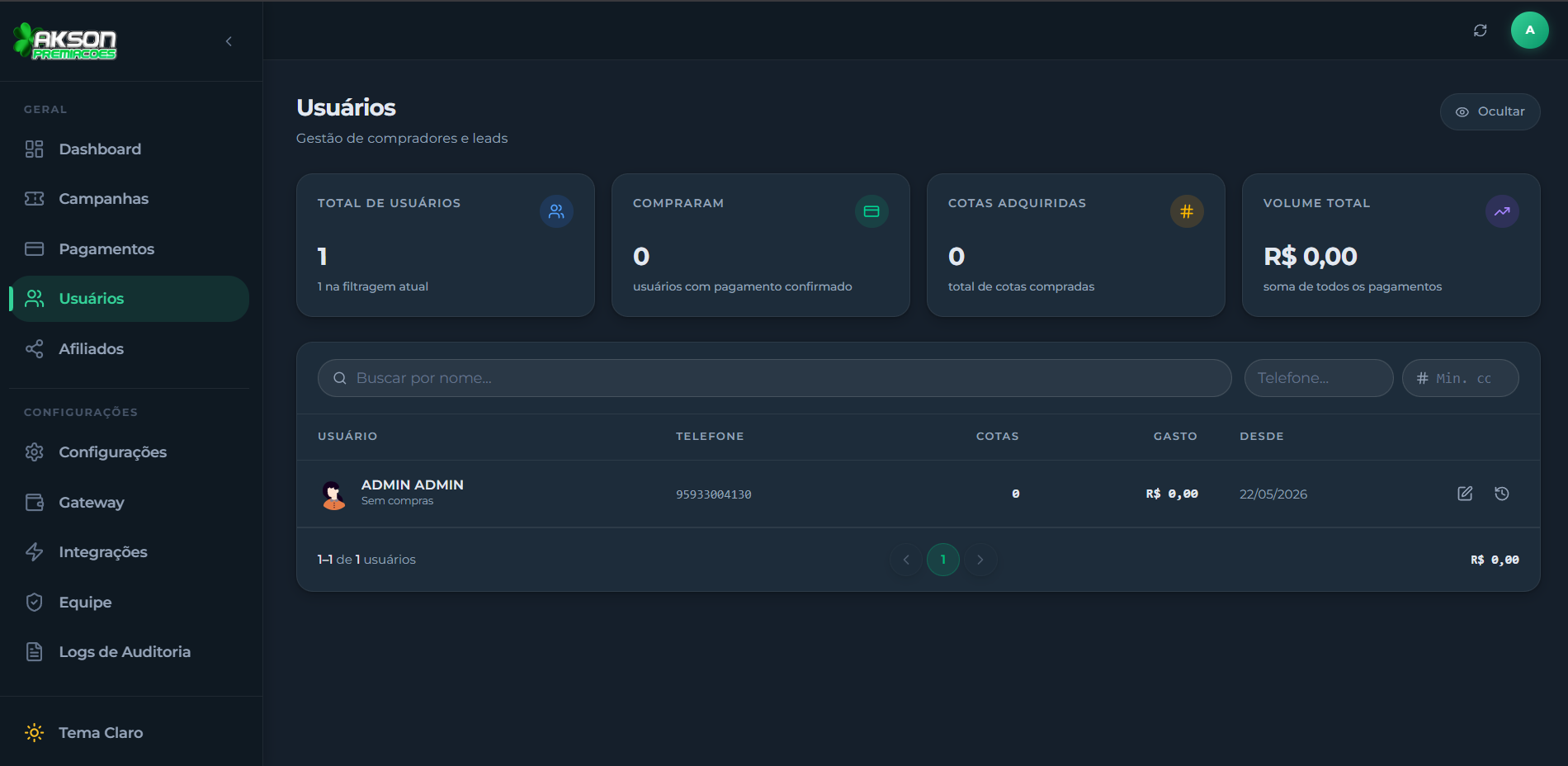Click phone number 95933004130

pos(714,494)
